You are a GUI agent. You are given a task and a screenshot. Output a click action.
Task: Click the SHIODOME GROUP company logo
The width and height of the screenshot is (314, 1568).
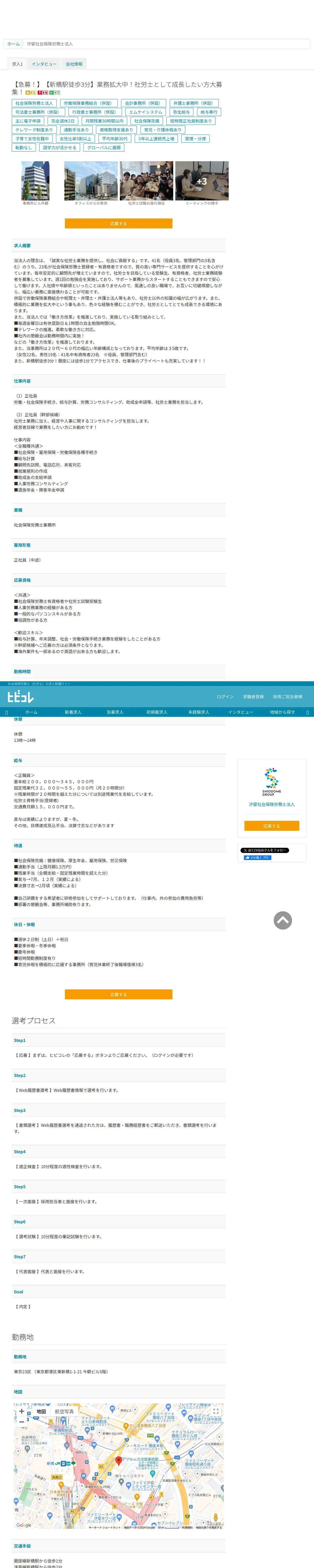tap(271, 782)
